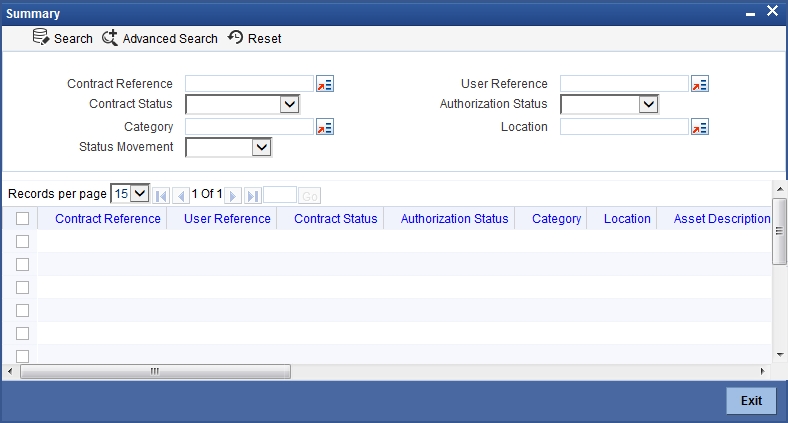The width and height of the screenshot is (788, 423).
Task: Sort by Contract Status column header
Action: coord(336,219)
